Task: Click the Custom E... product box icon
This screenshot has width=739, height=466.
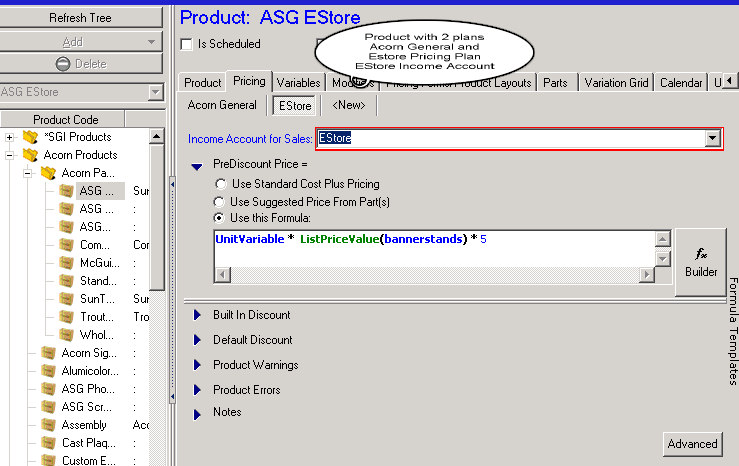Action: [48, 460]
